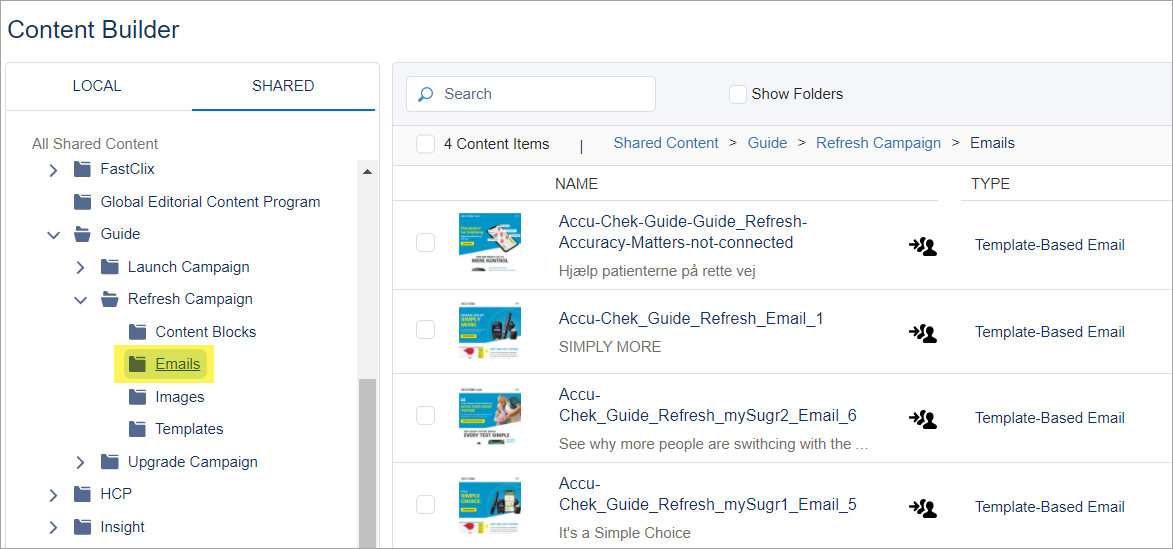Click thumbnail of mySugr1_Email_5

(490, 506)
